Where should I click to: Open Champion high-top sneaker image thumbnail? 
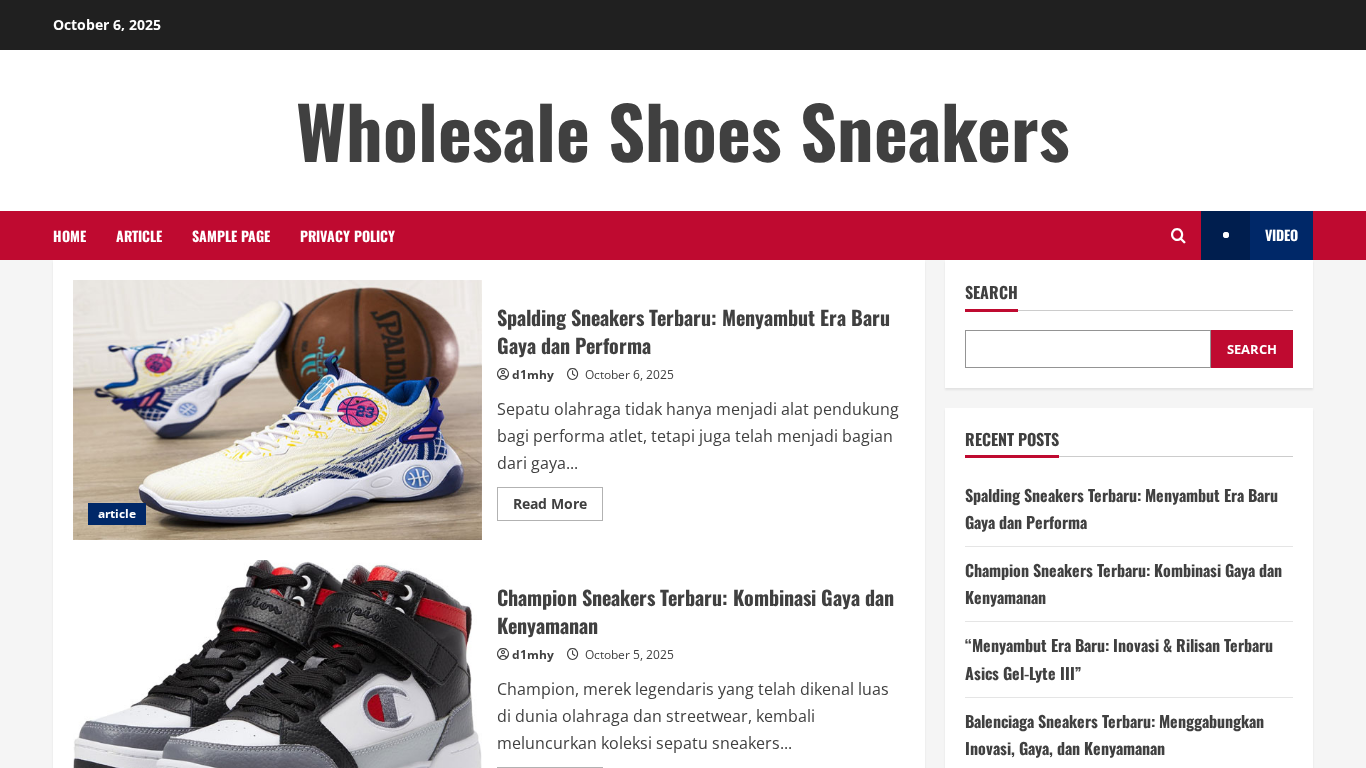(x=277, y=664)
